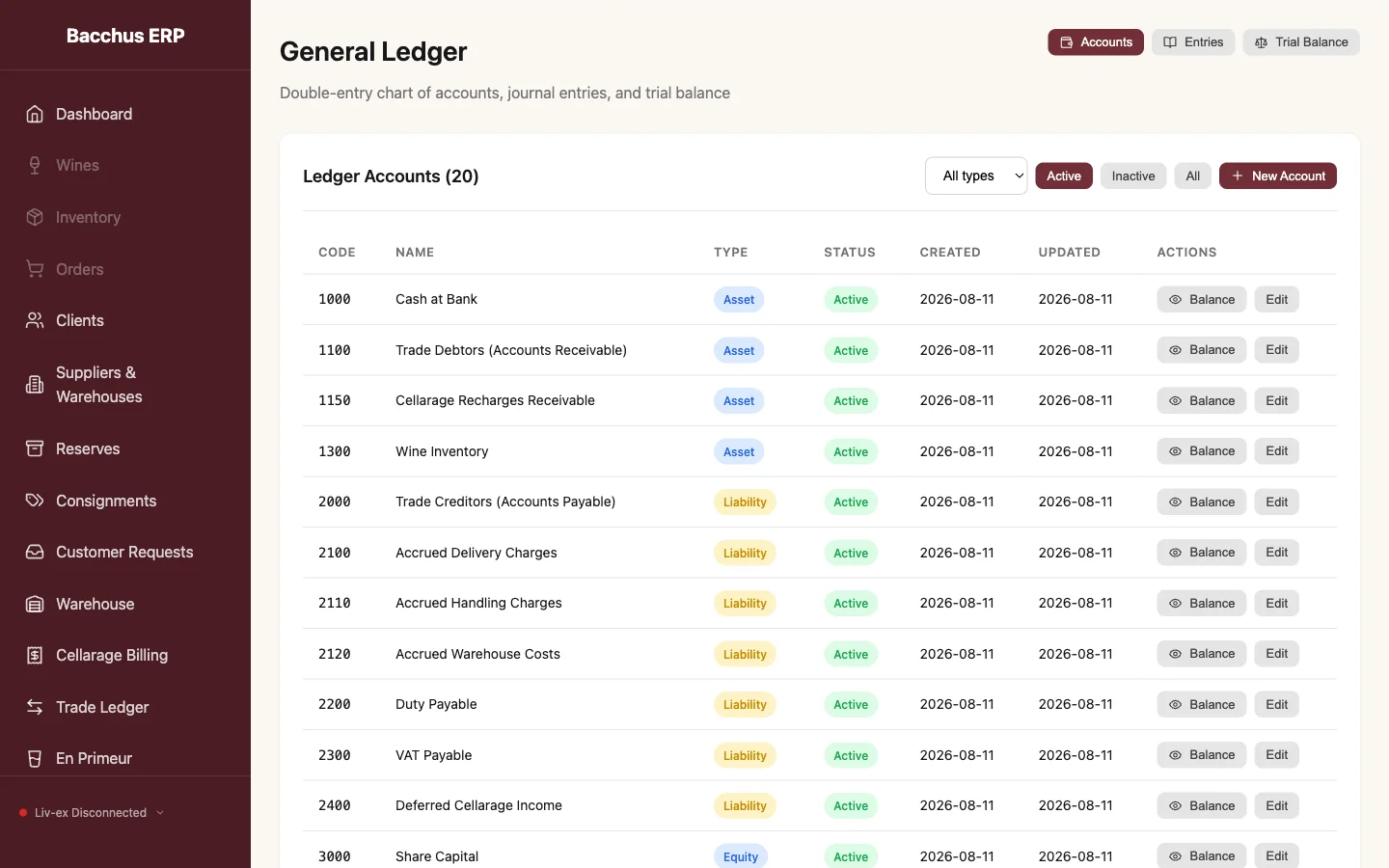1389x868 pixels.
Task: Filter accounts by Inactive status
Action: click(1133, 176)
